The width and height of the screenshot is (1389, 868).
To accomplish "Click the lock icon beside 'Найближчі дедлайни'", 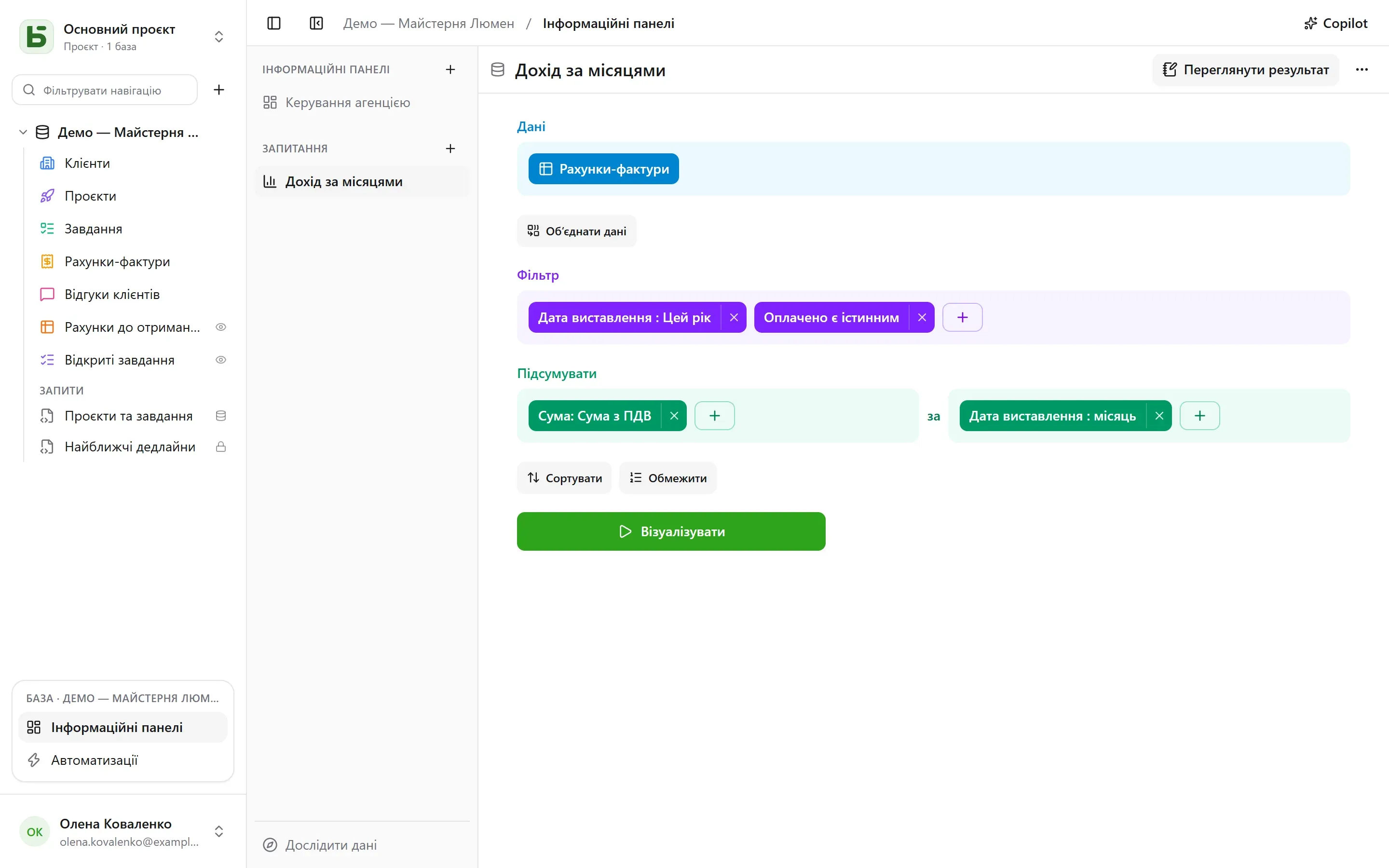I will pos(221,447).
